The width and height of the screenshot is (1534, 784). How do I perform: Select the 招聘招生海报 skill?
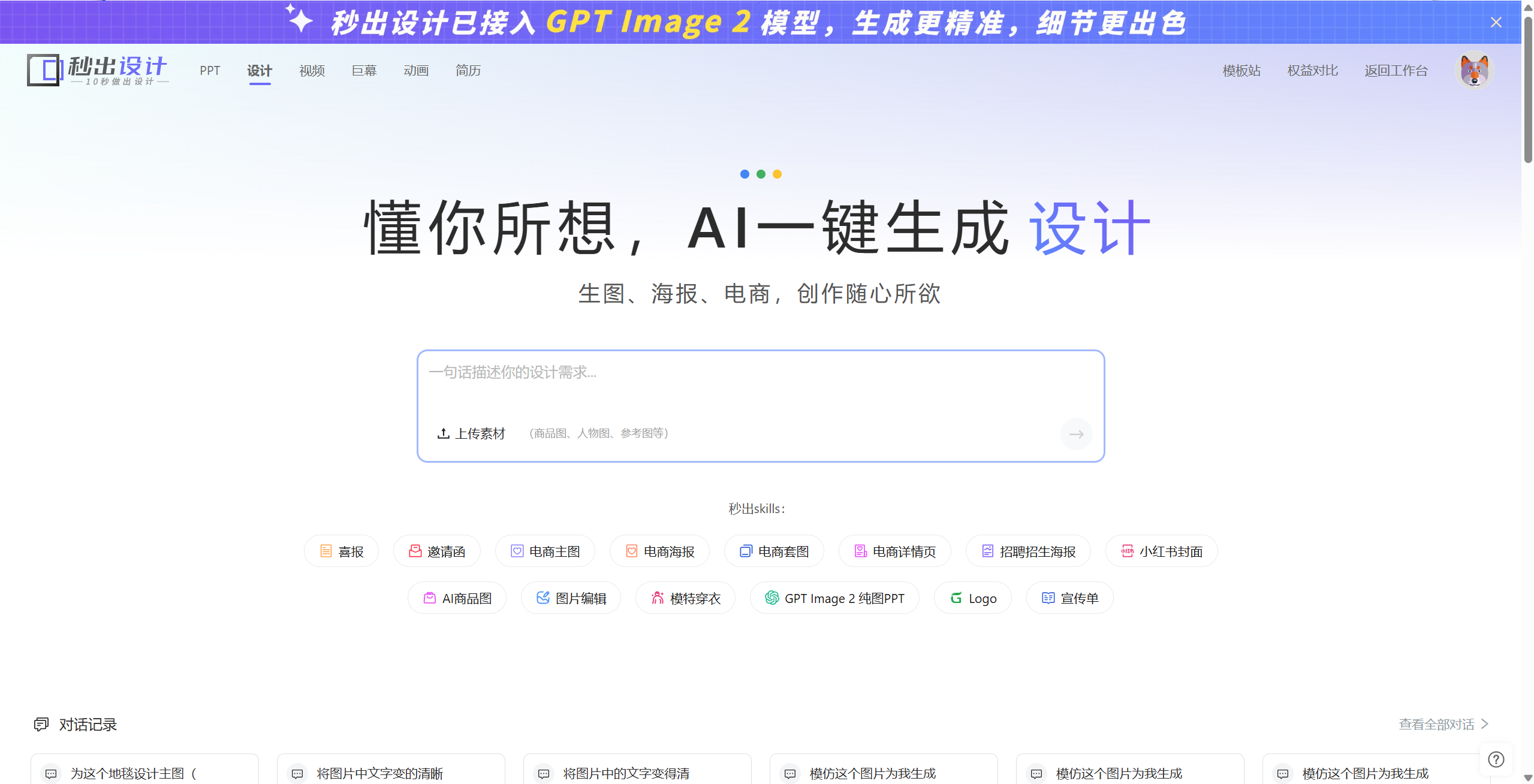point(1028,551)
